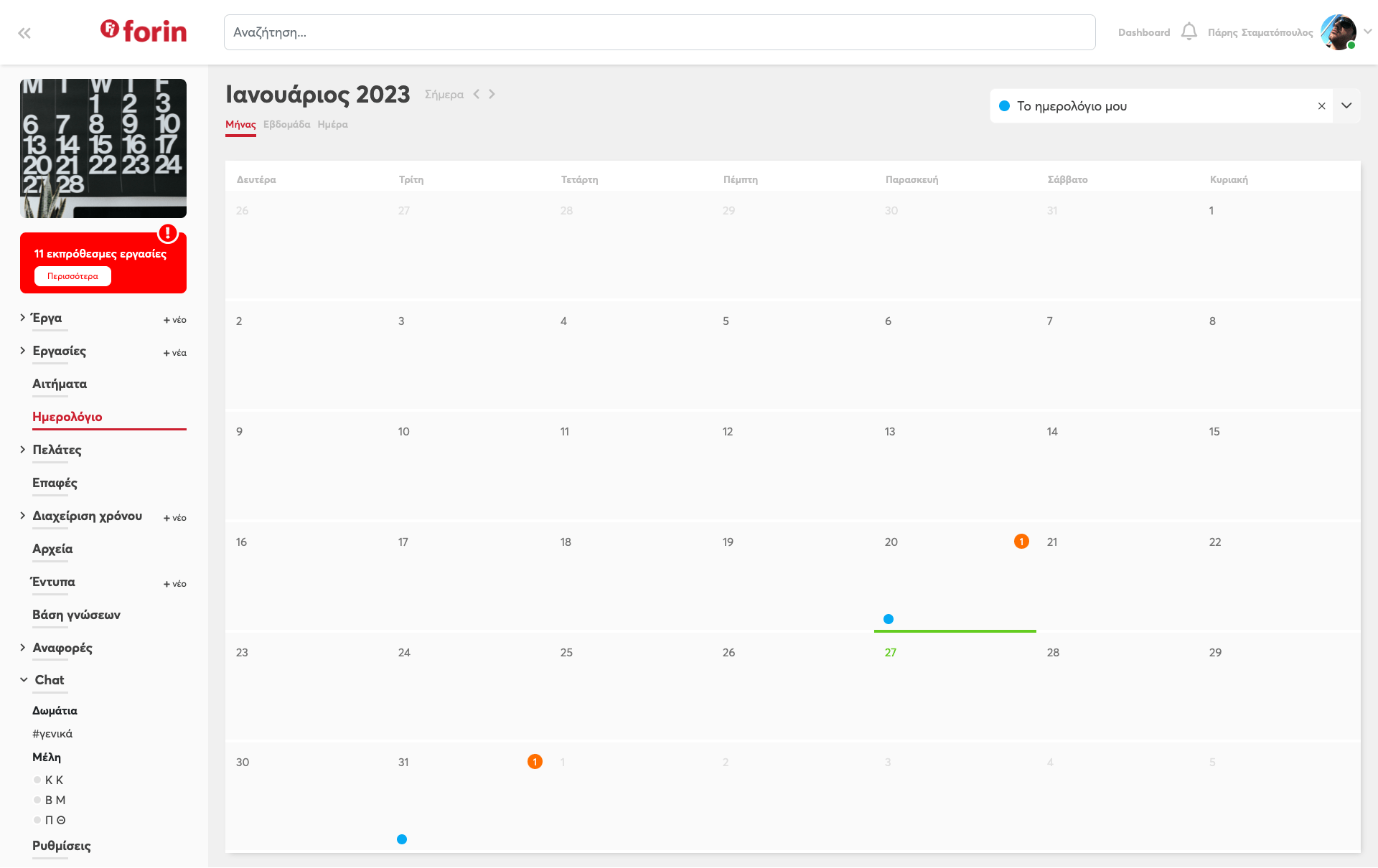Open Αρχεία menu item

(x=52, y=549)
